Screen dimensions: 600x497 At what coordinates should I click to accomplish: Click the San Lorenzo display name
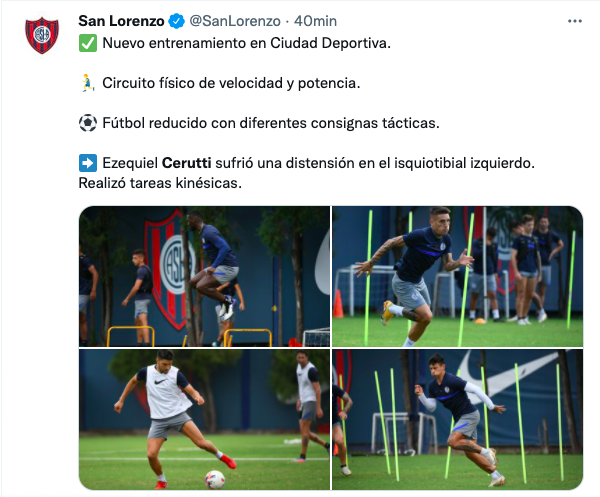(121, 21)
